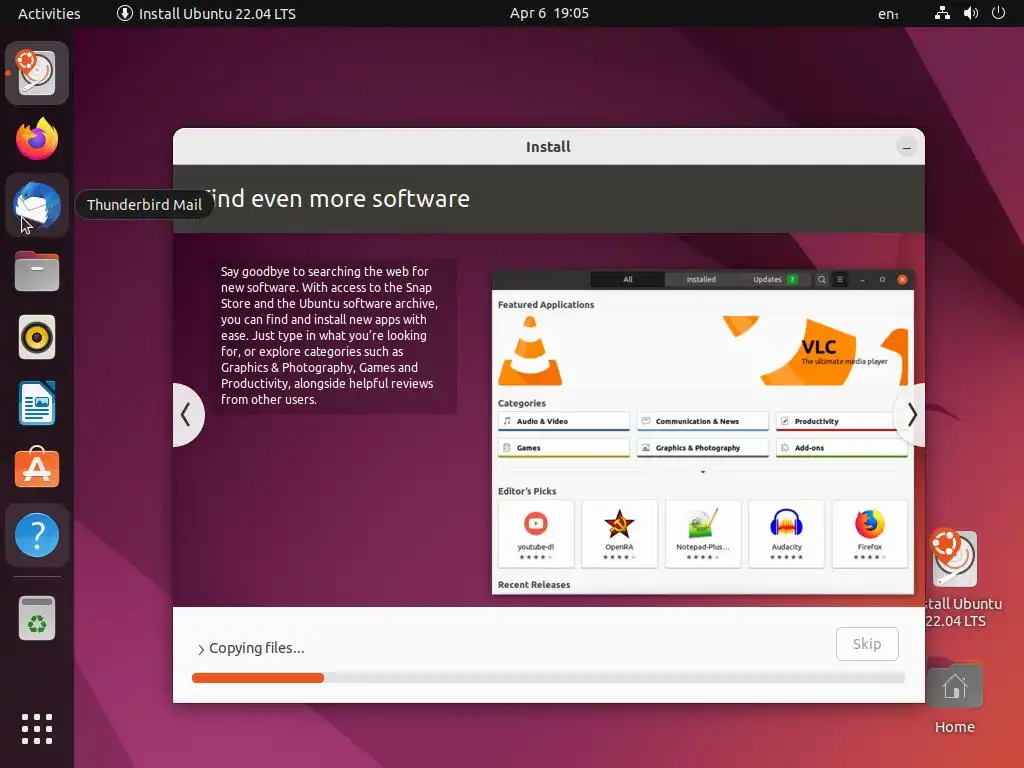
Task: Select the Updates tab in software preview
Action: (775, 280)
